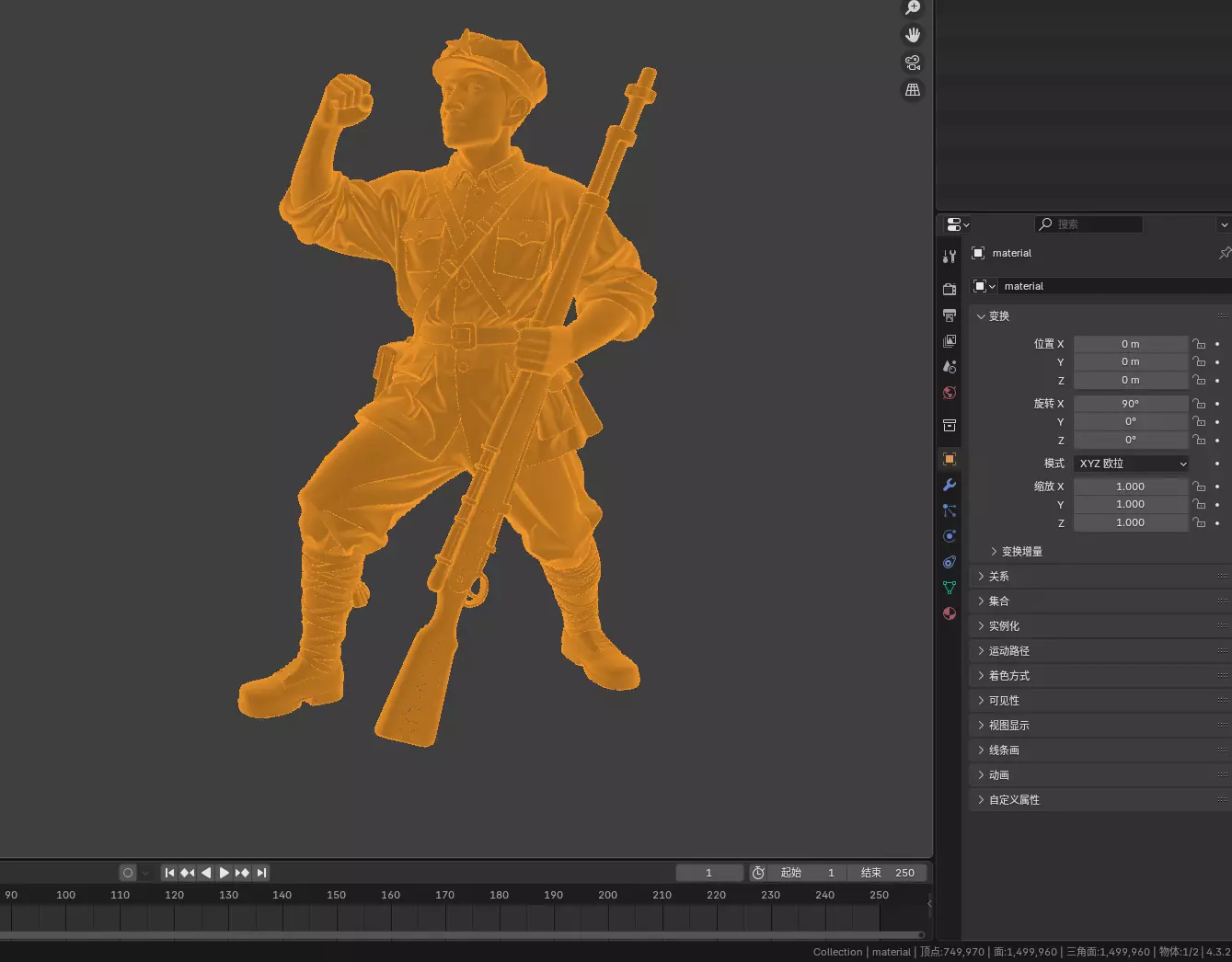Viewport: 1232px width, 962px height.
Task: Lock the rotation Z value
Action: [x=1199, y=440]
